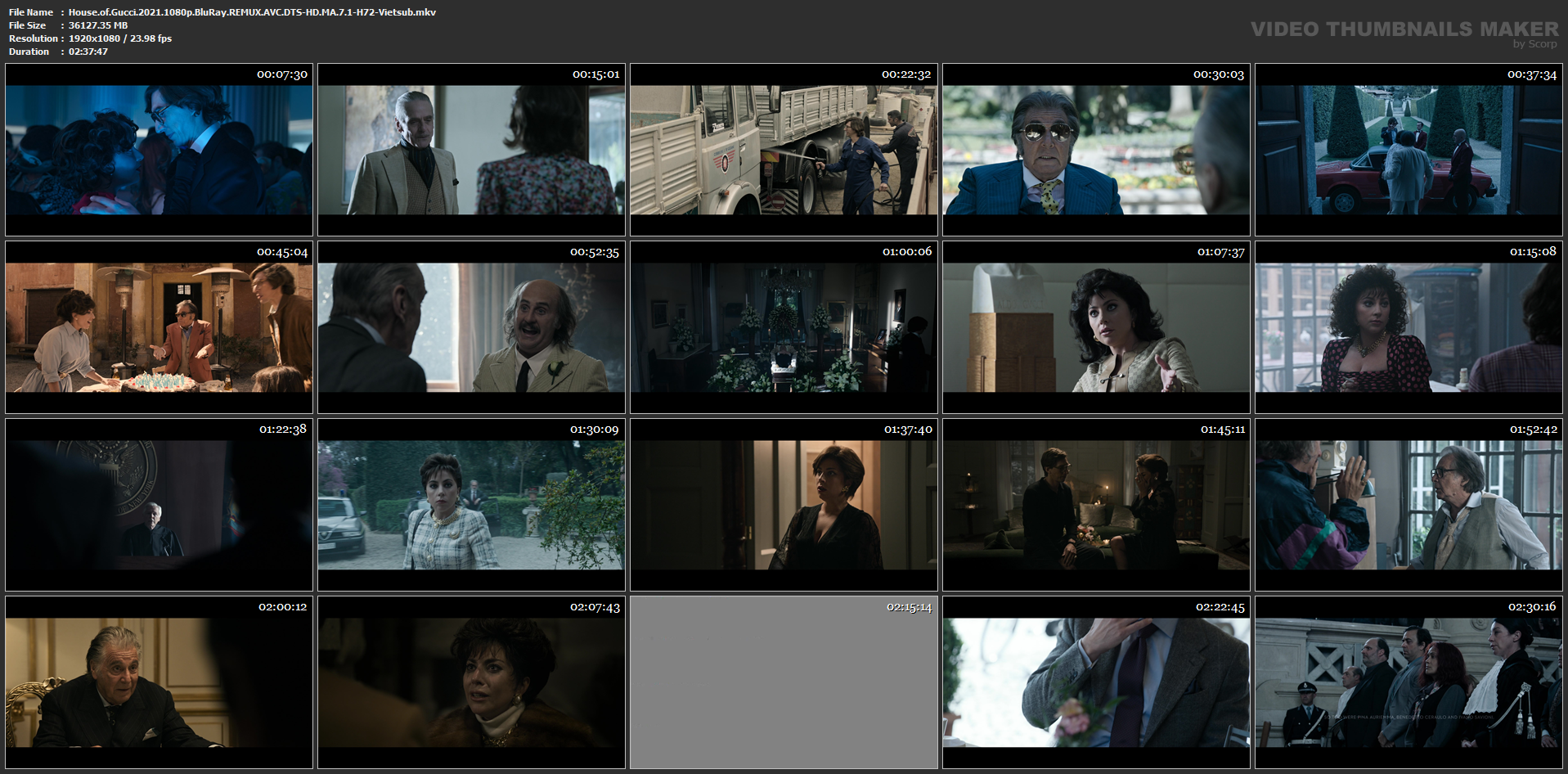Choose the thumbnail at 01:45:11
Image resolution: width=1568 pixels, height=774 pixels.
pos(1096,505)
